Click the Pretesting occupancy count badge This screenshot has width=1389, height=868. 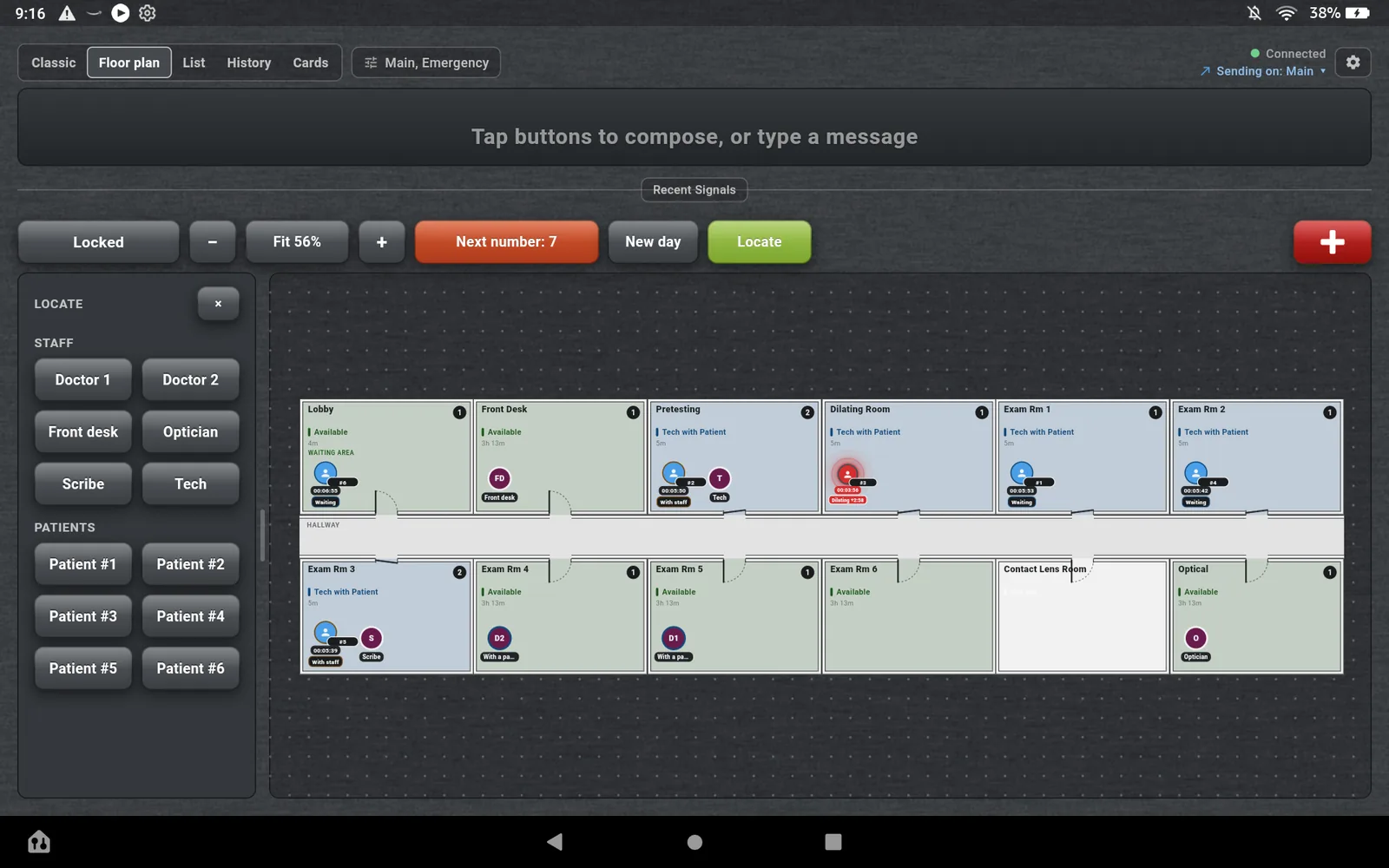(x=807, y=412)
